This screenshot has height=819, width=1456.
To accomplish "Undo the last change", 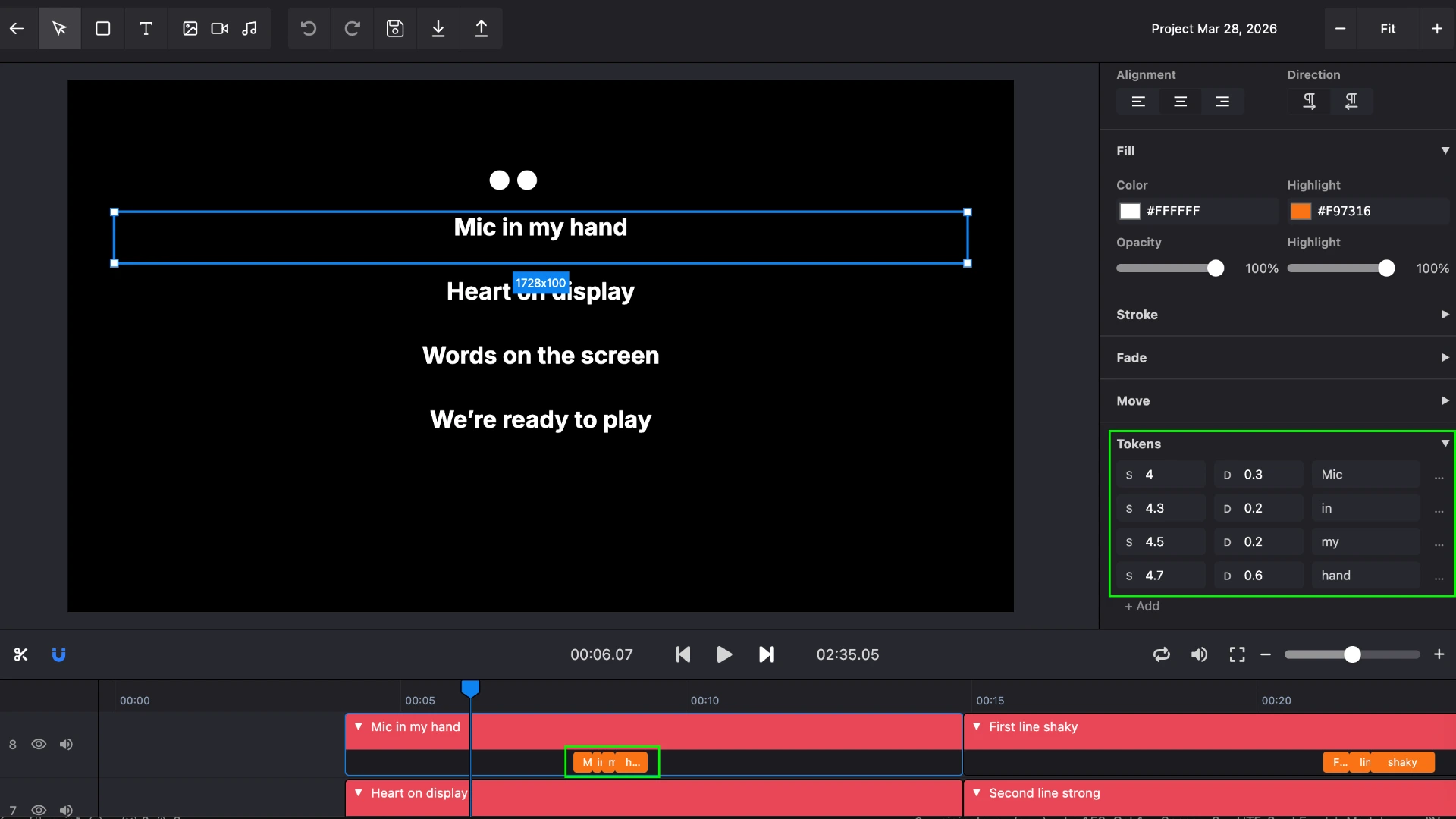I will click(x=308, y=28).
